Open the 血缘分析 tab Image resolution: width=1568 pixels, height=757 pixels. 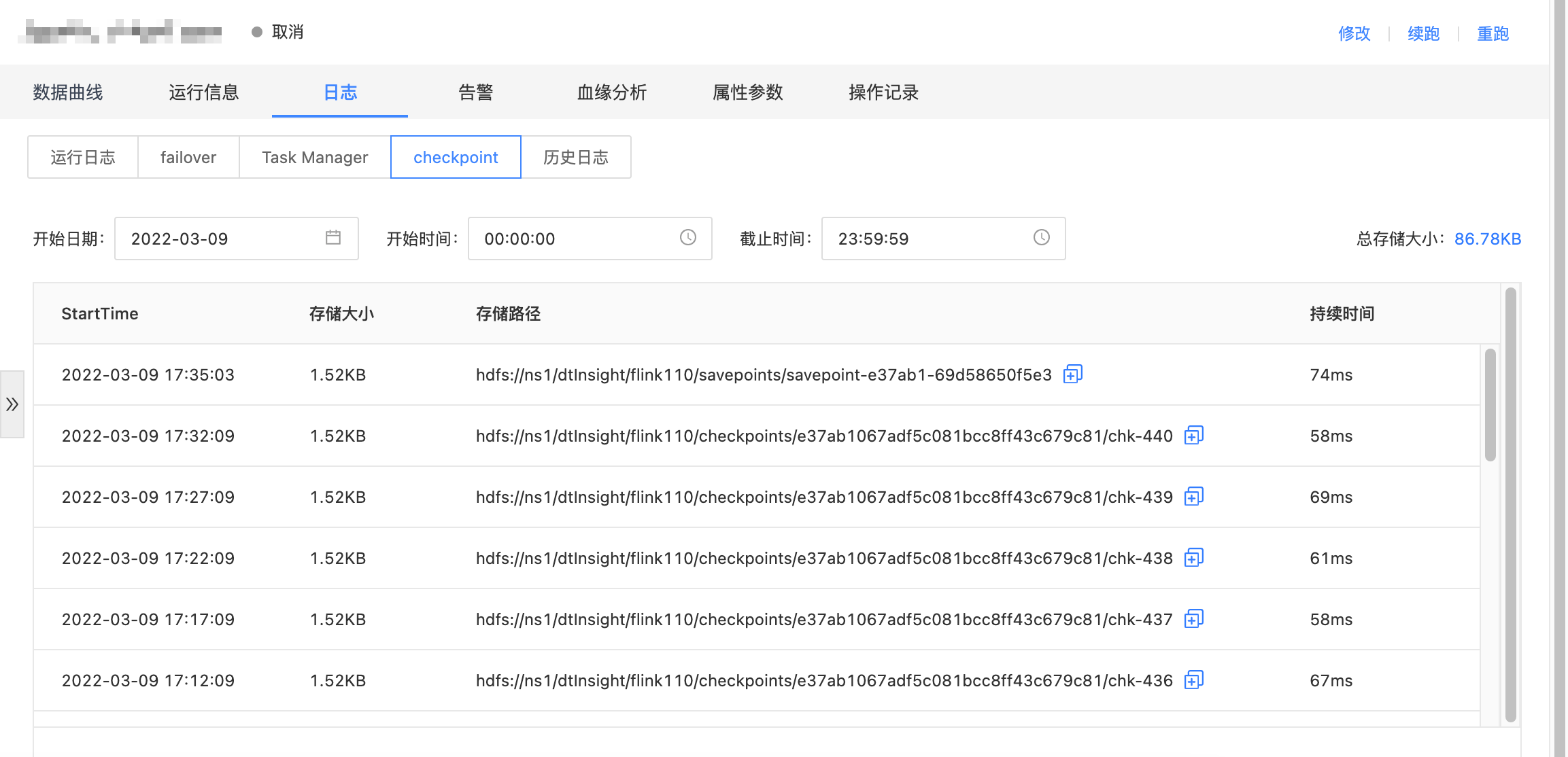[612, 92]
